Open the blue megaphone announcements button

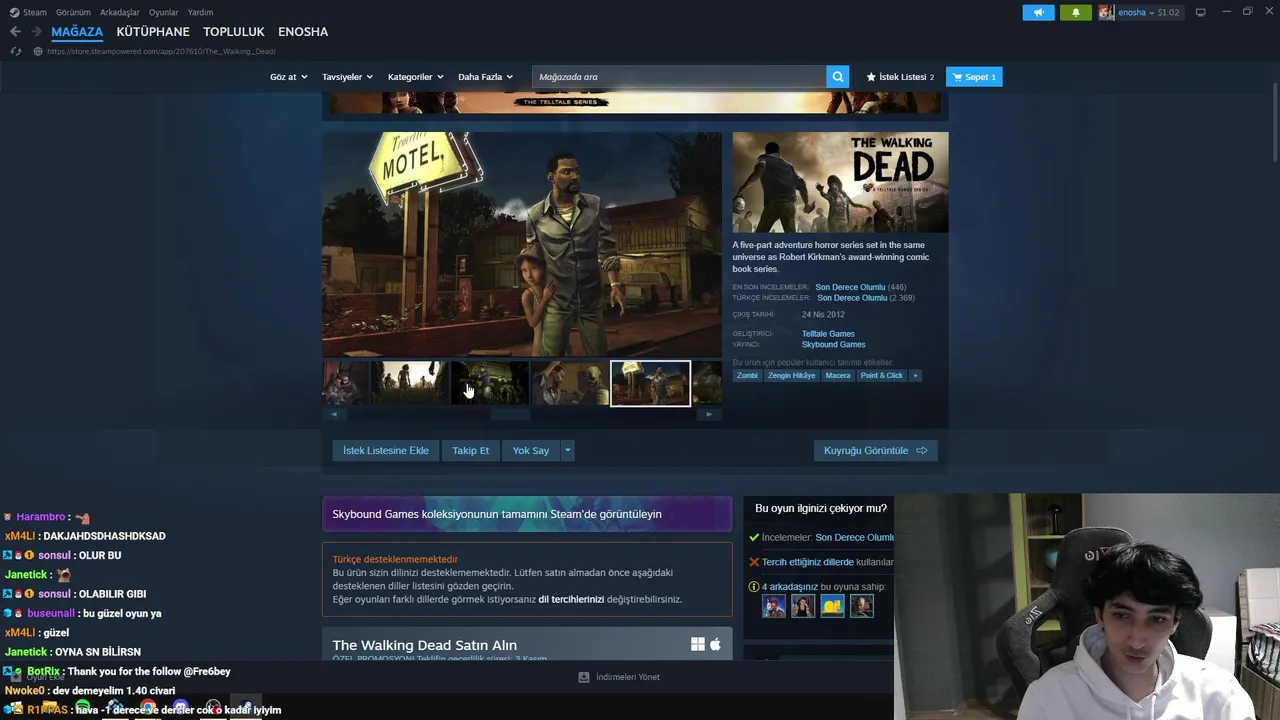pos(1038,12)
